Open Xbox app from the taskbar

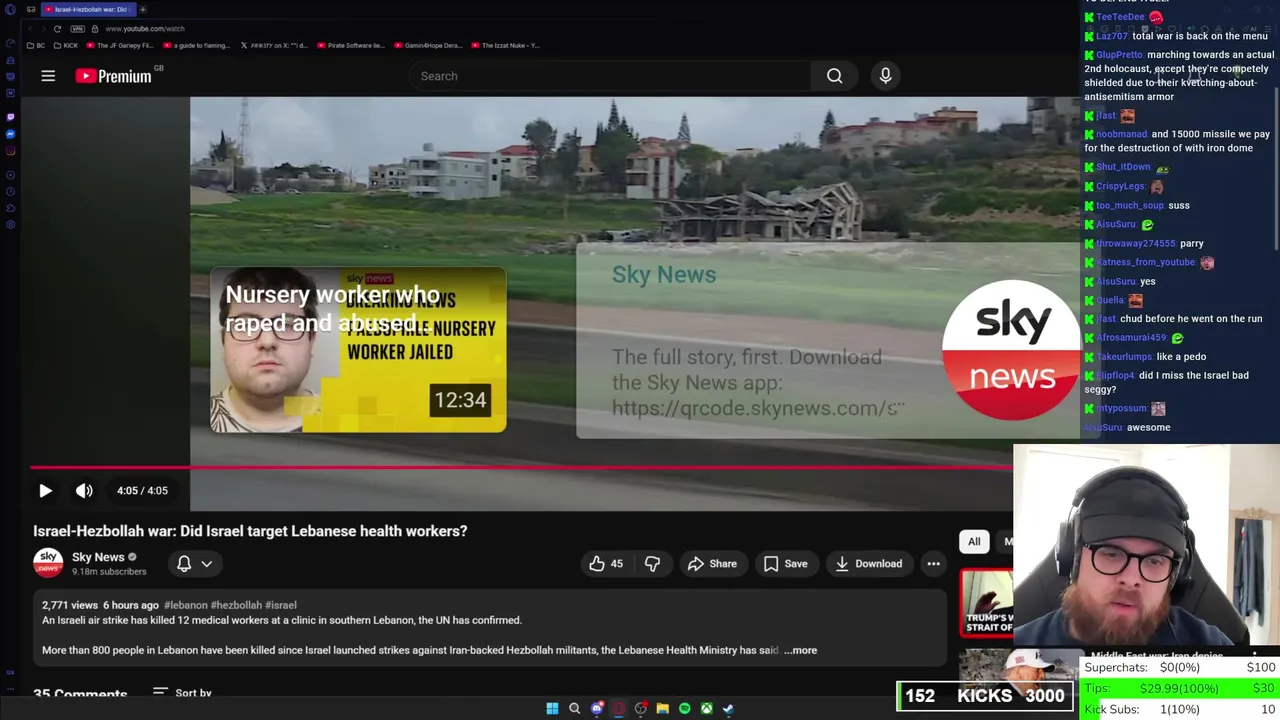(x=706, y=708)
